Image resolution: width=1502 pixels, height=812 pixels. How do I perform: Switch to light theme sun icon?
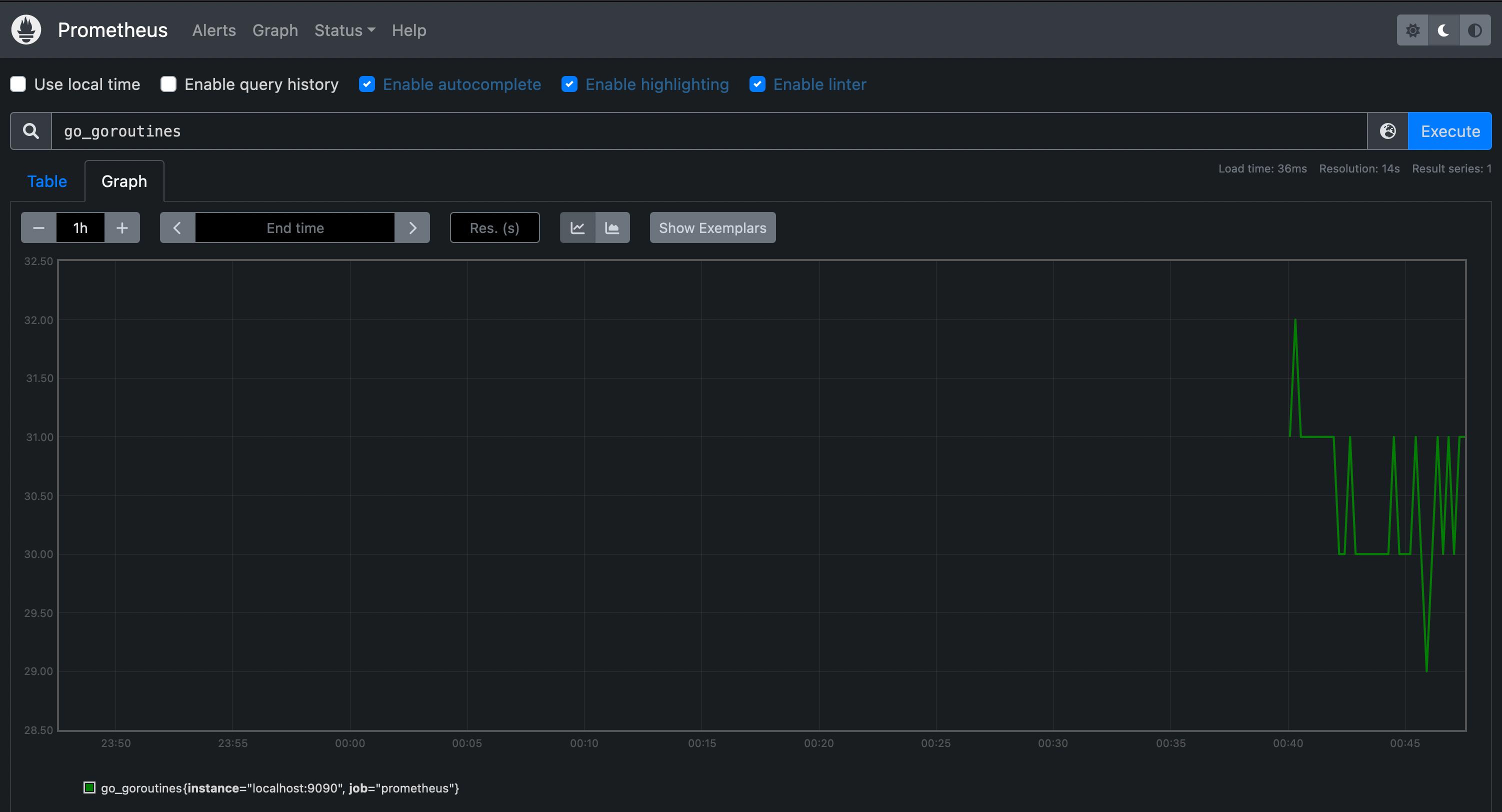point(1412,30)
